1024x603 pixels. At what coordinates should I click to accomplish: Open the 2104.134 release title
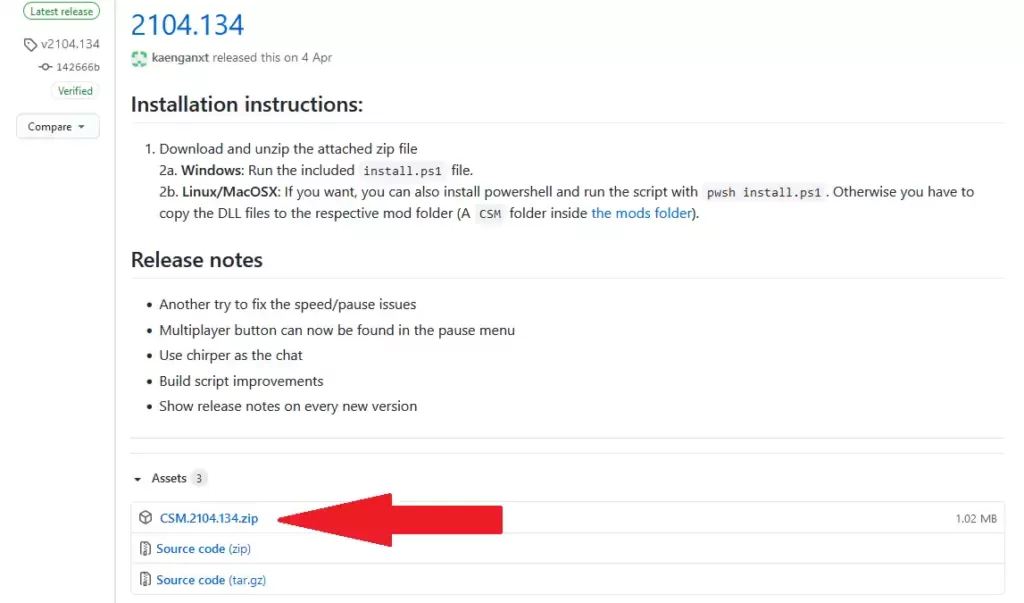pos(187,24)
